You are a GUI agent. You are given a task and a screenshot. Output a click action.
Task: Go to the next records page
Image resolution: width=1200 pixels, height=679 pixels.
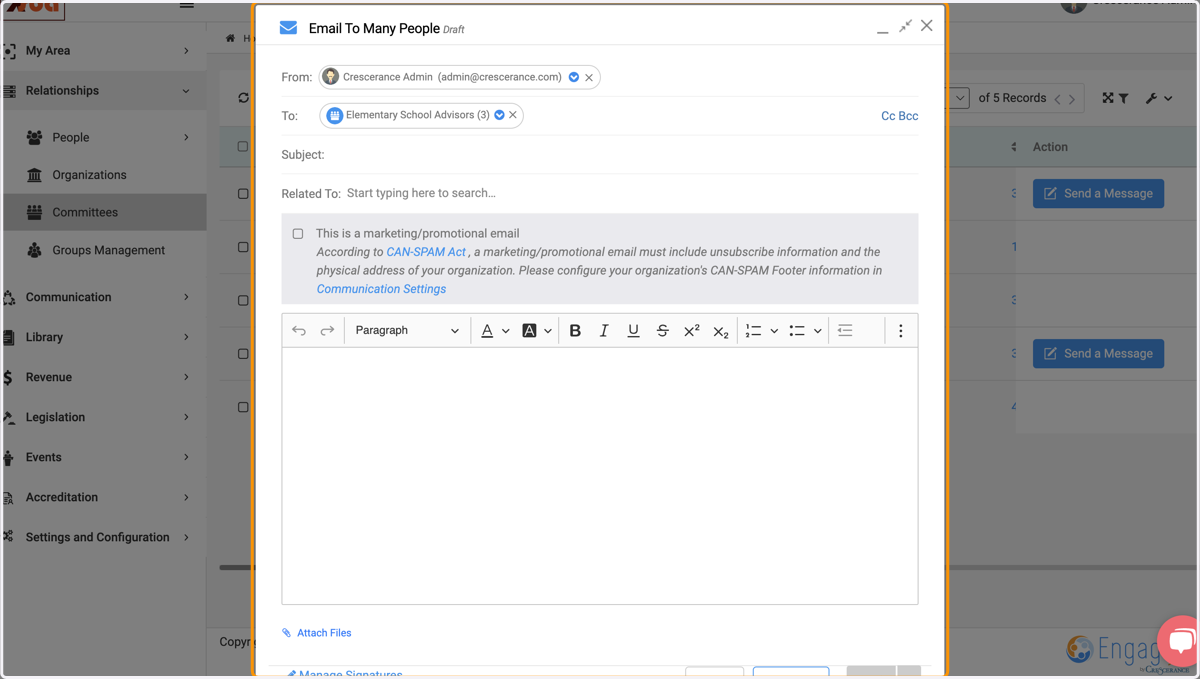coord(1072,99)
